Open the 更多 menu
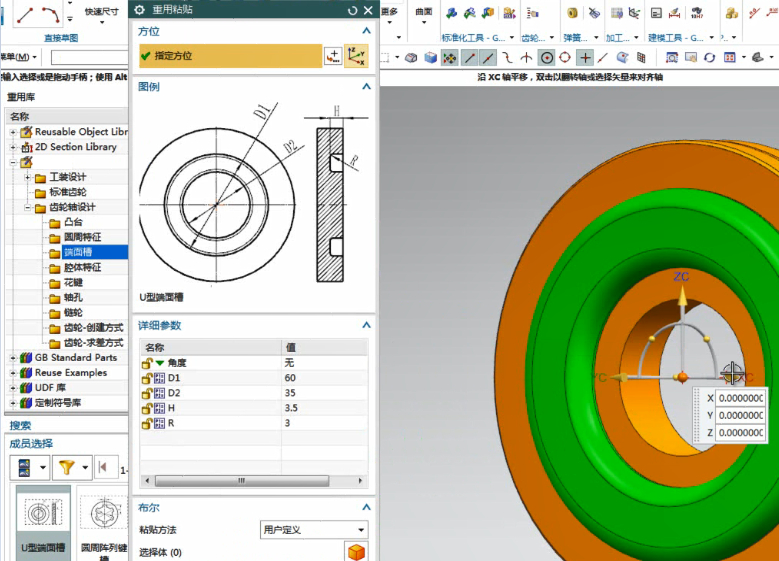 point(389,15)
